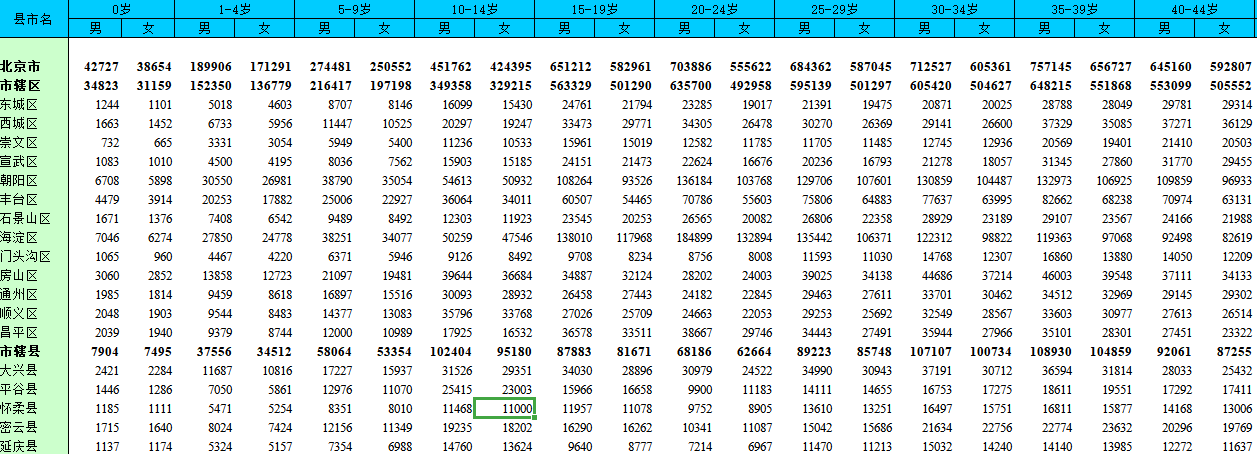Click the 门头沟区 row label
Viewport: 1257px width, 454px height.
point(22,257)
